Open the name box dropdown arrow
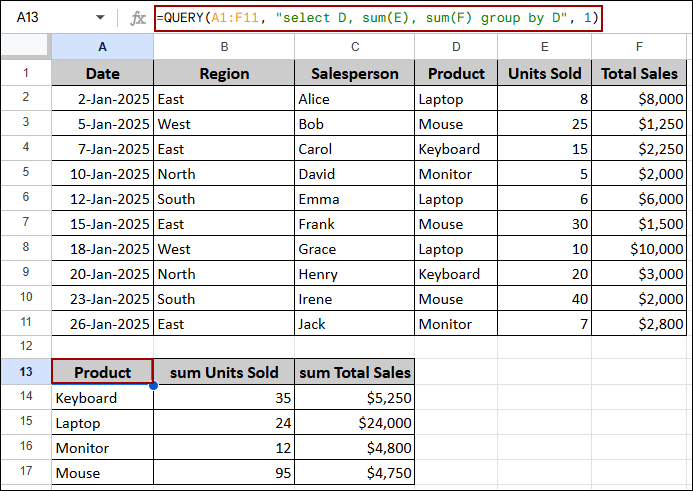The image size is (693, 491). 100,18
